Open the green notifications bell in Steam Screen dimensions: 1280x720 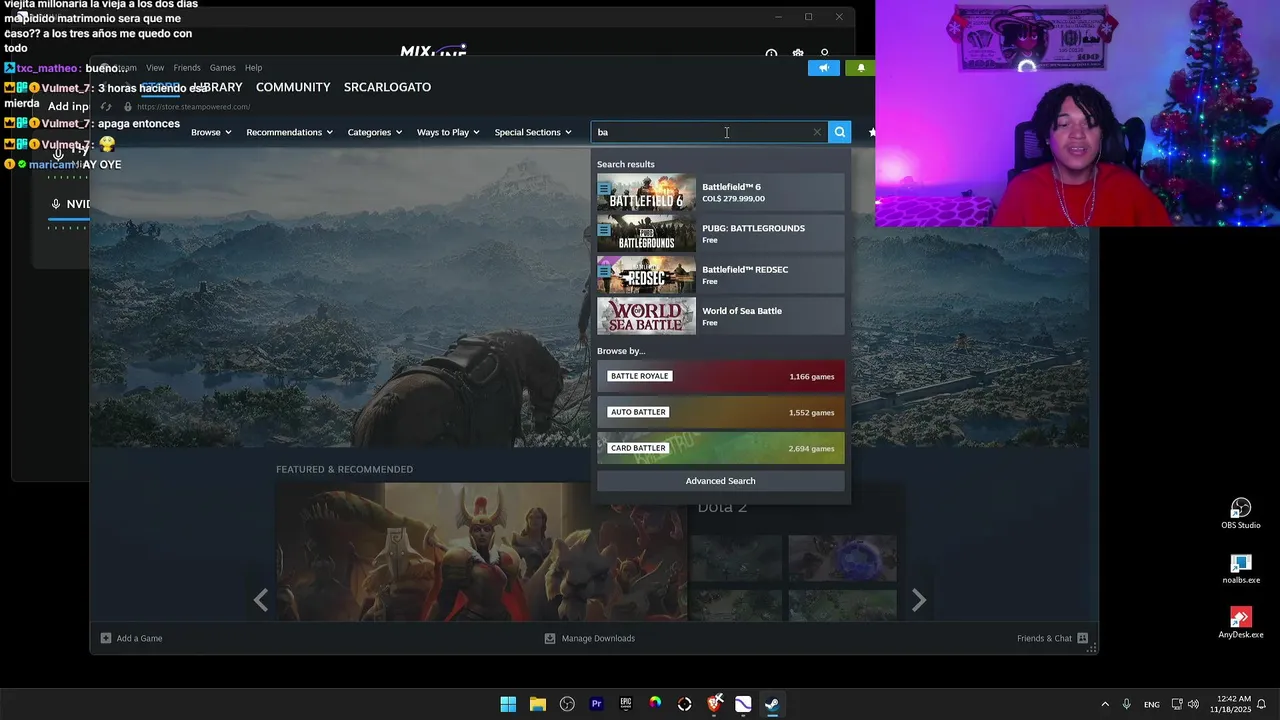(861, 68)
